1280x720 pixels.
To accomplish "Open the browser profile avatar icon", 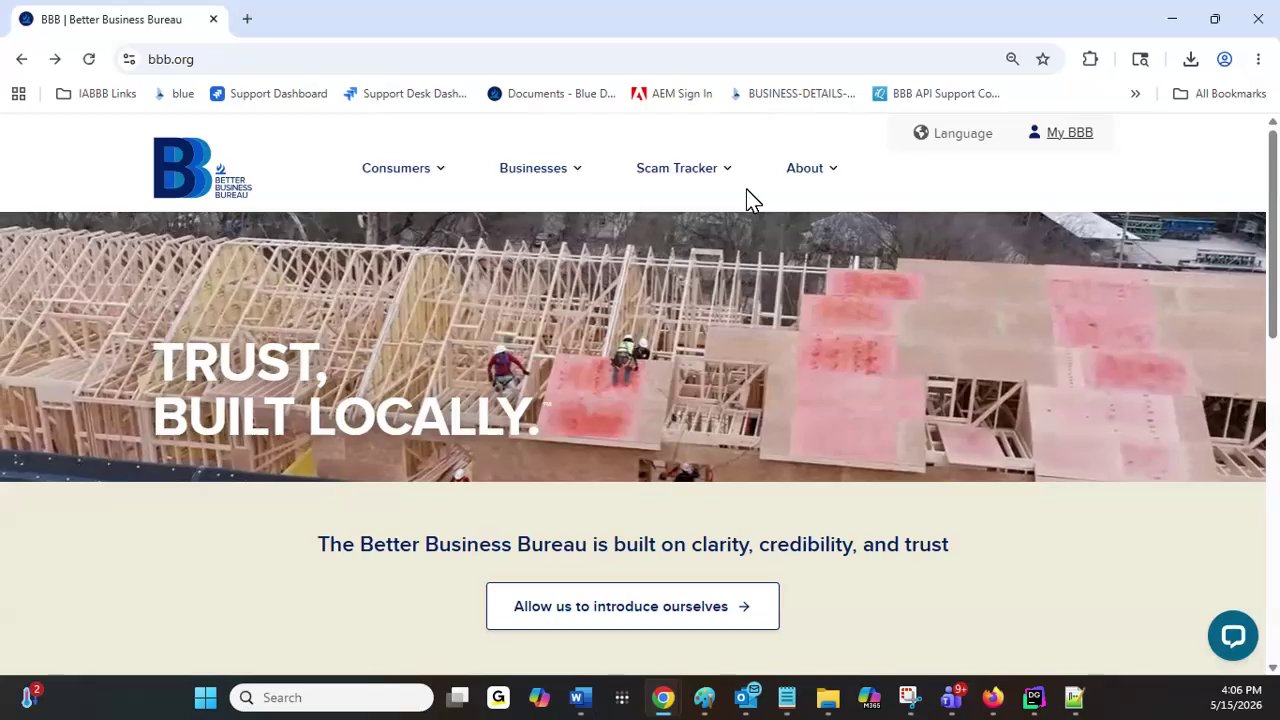I will pyautogui.click(x=1224, y=59).
